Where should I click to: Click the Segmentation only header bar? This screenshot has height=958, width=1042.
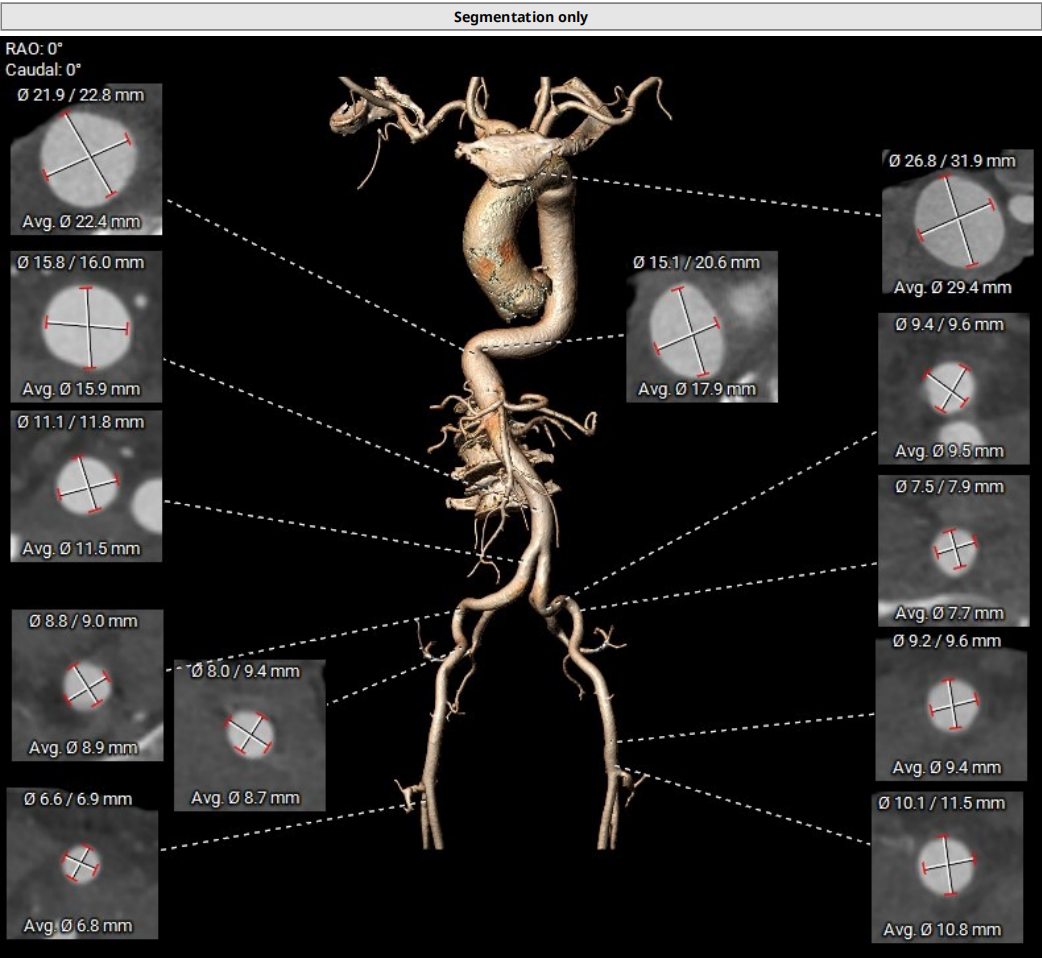pos(520,17)
